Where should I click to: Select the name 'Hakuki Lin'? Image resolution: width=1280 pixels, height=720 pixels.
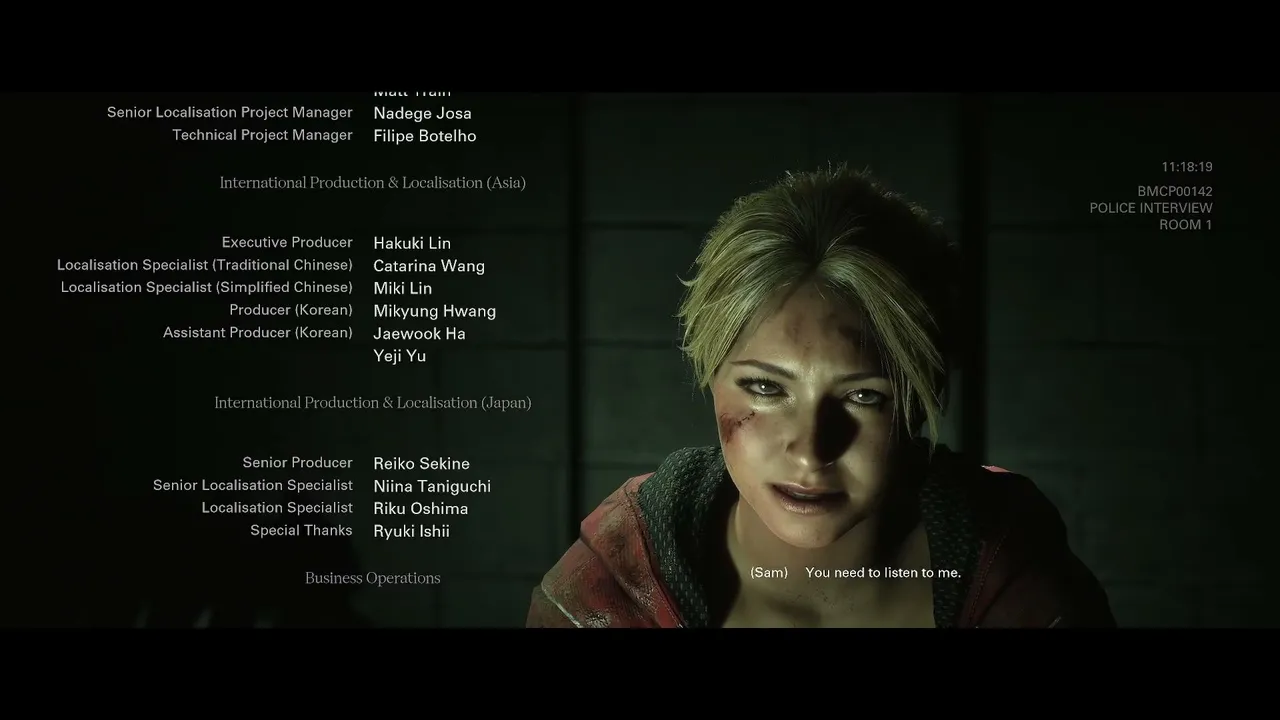tap(412, 243)
